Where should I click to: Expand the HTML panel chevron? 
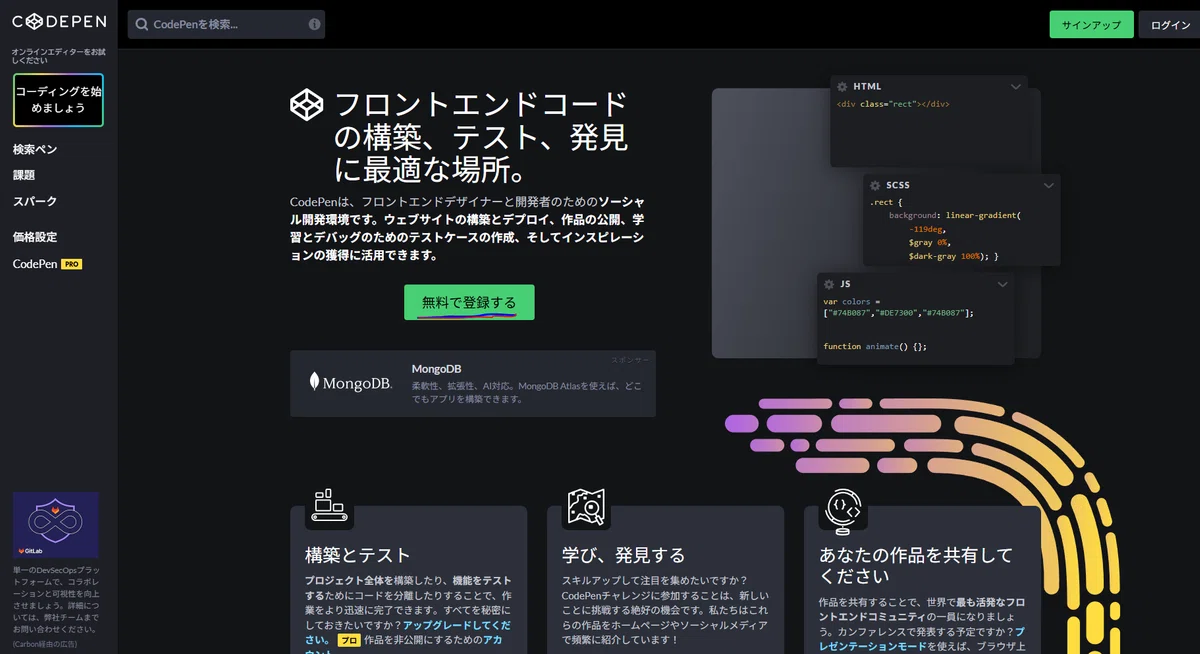(1016, 87)
